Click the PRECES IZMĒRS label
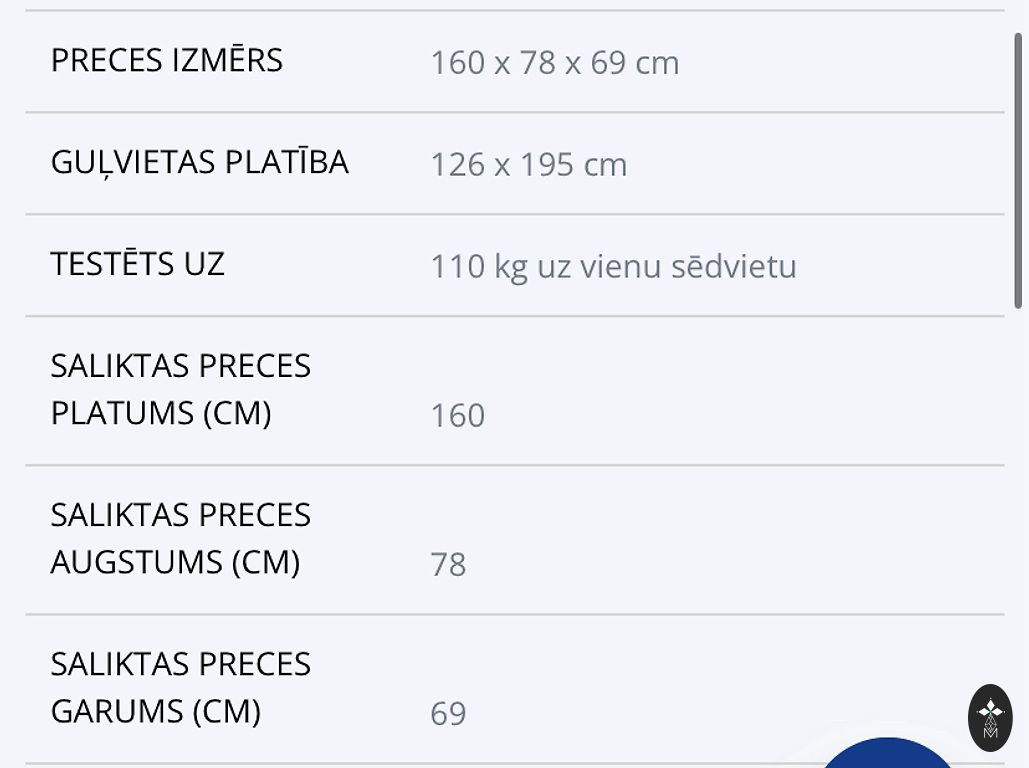Screen dimensions: 1029x768 (167, 60)
